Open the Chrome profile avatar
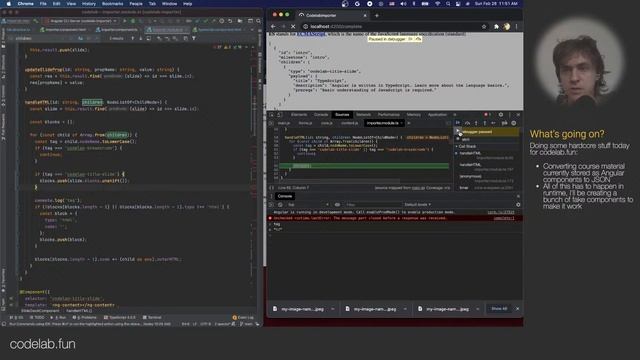This screenshot has height=360, width=640. [507, 27]
